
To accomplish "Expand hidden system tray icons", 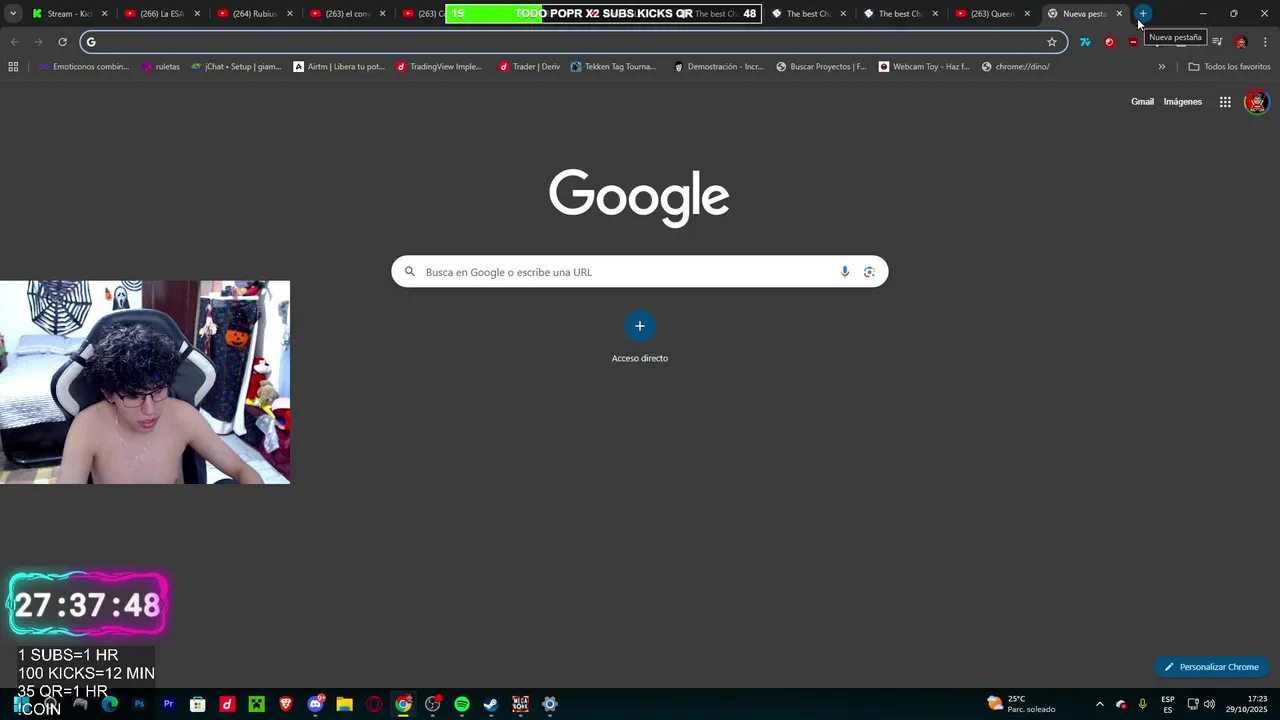I will click(x=1100, y=704).
